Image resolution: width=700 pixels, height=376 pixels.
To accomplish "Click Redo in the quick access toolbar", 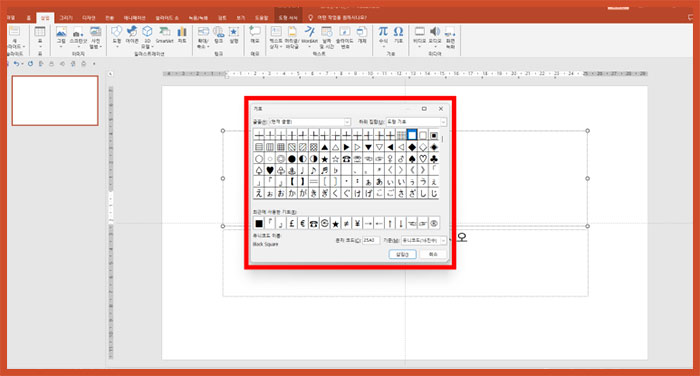I will point(30,64).
